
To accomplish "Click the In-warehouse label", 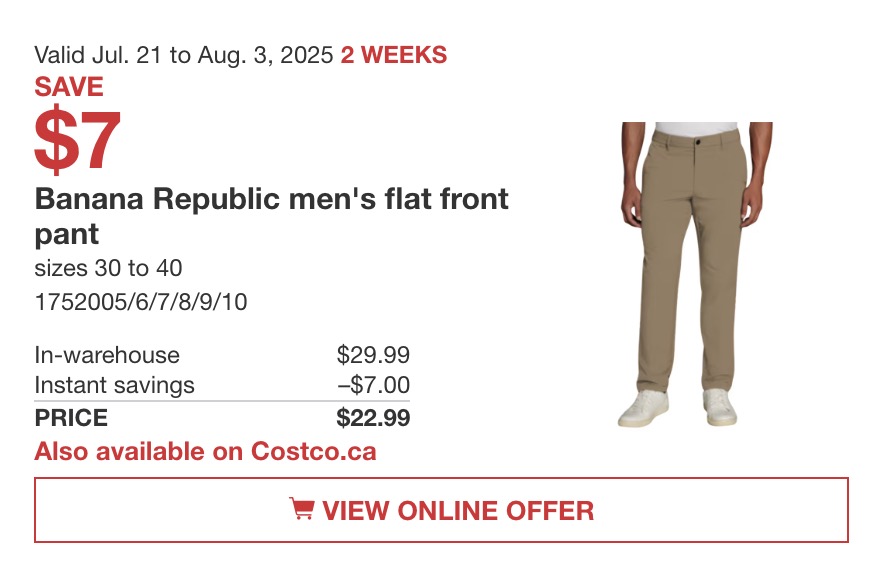I will pos(107,355).
